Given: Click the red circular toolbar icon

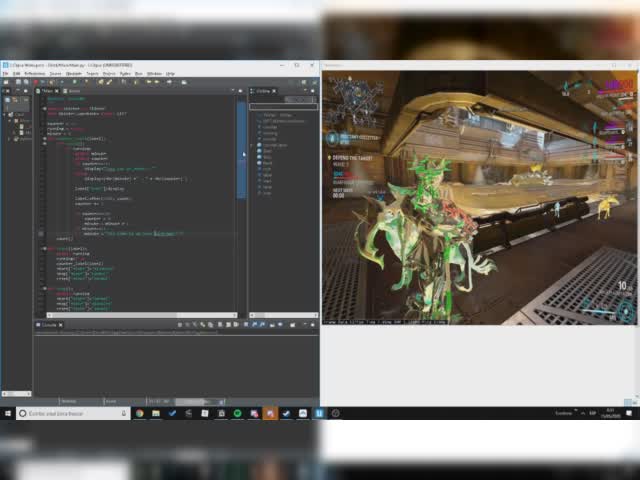Looking at the screenshot, I should pos(36,82).
